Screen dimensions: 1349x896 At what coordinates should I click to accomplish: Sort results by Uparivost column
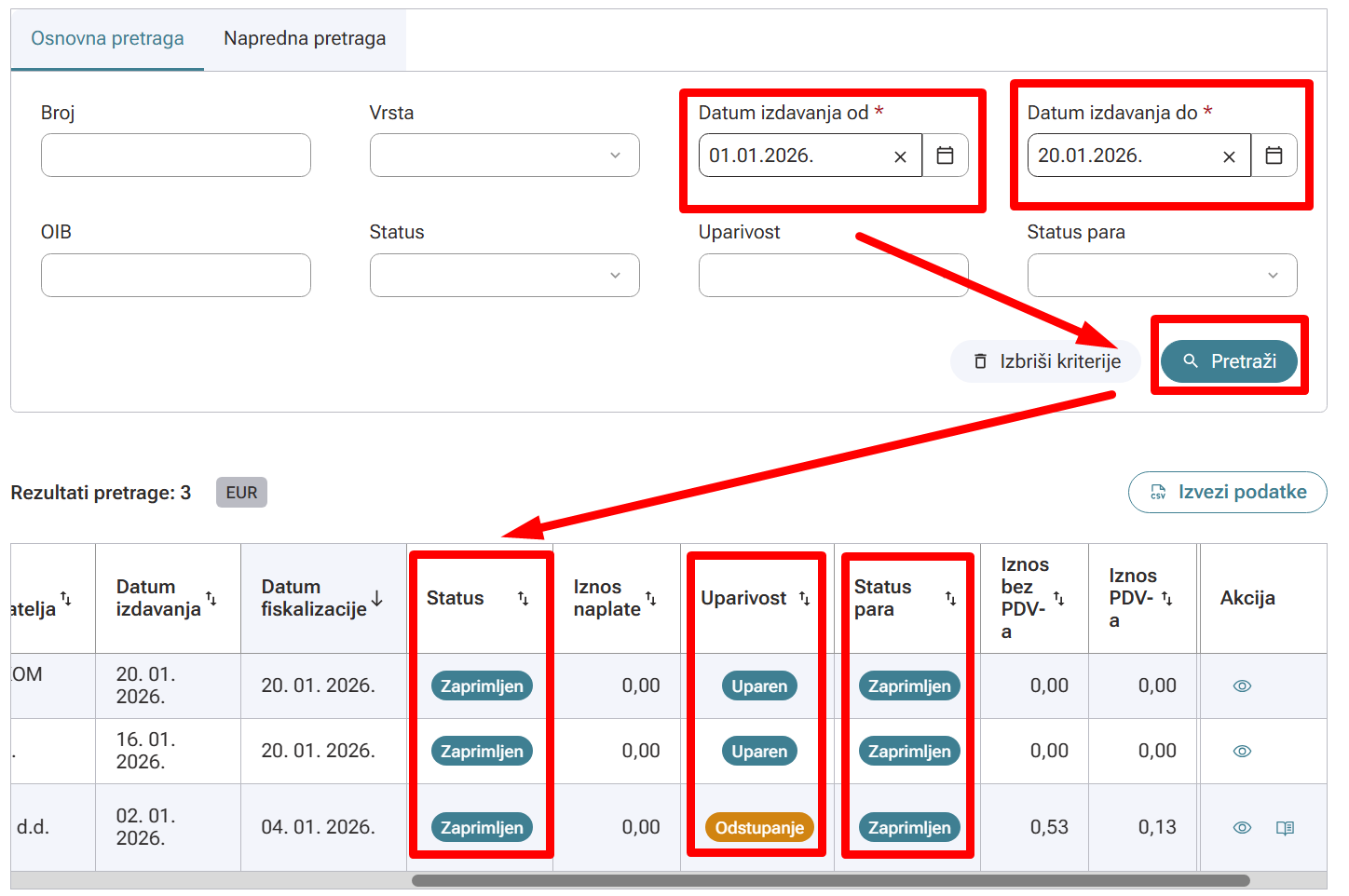click(804, 598)
